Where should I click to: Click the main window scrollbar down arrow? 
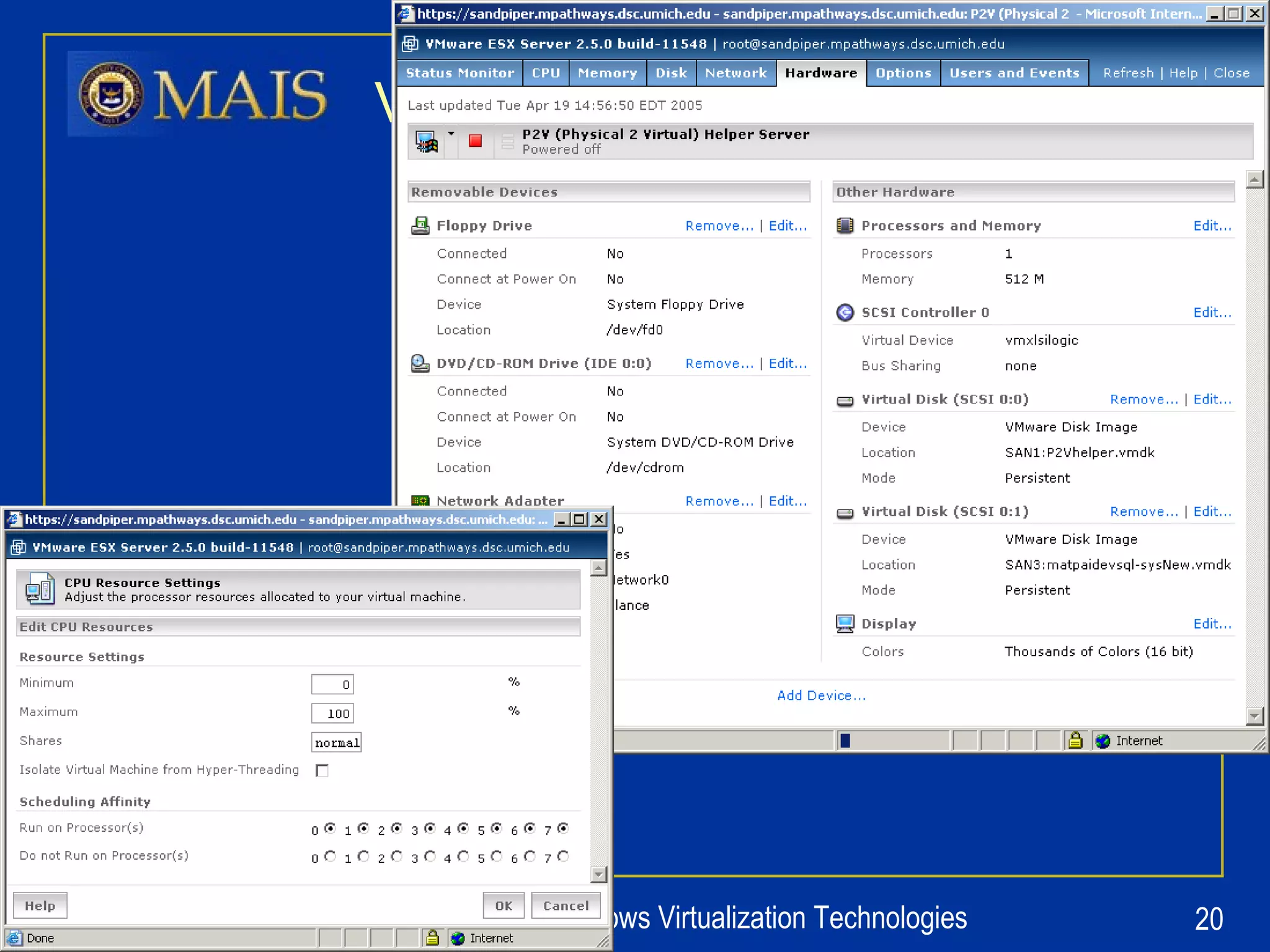[1254, 716]
